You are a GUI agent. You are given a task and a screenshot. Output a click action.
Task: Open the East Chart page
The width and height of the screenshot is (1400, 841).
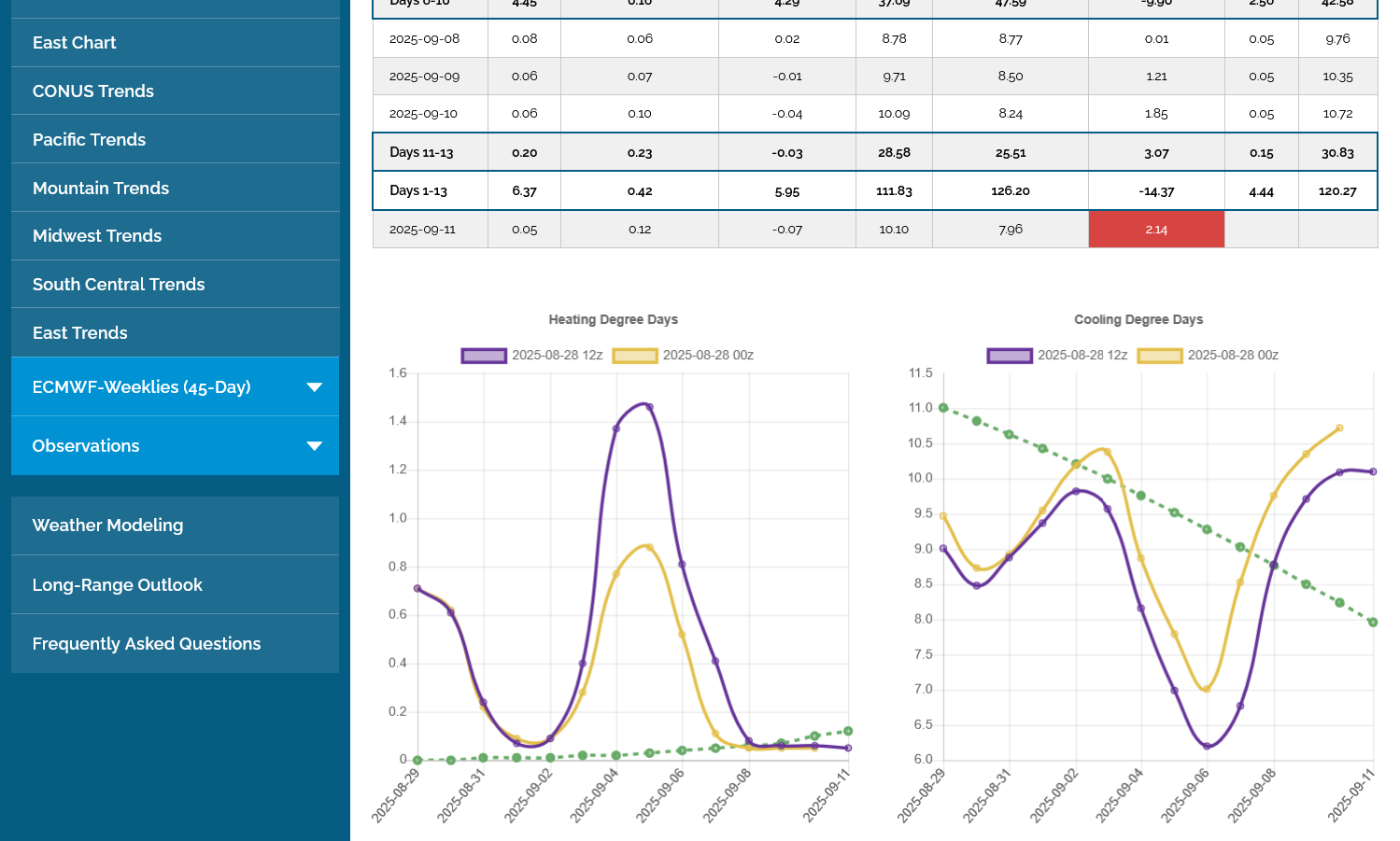(75, 43)
